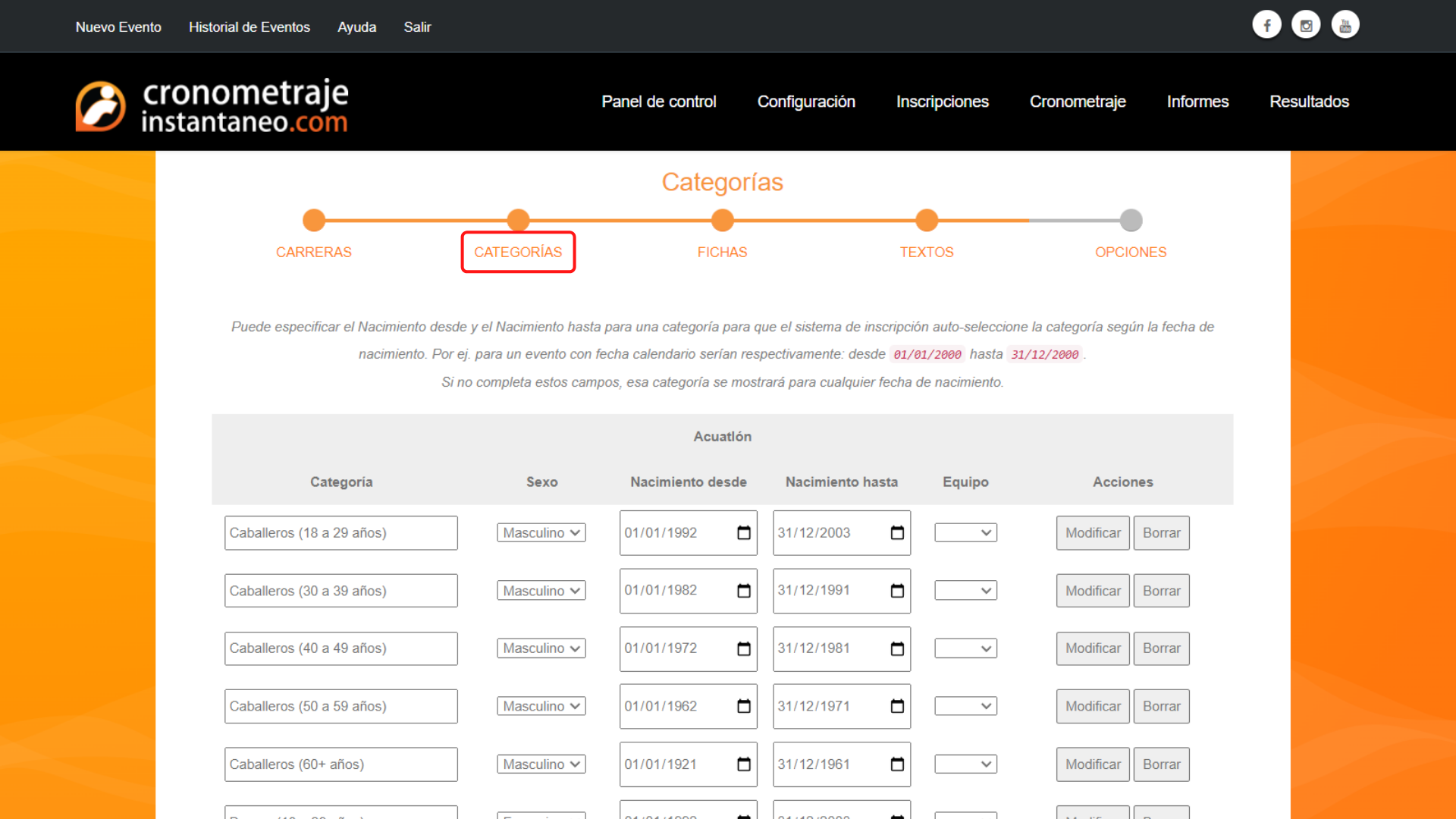Select the TEXTOS step circle

927,220
